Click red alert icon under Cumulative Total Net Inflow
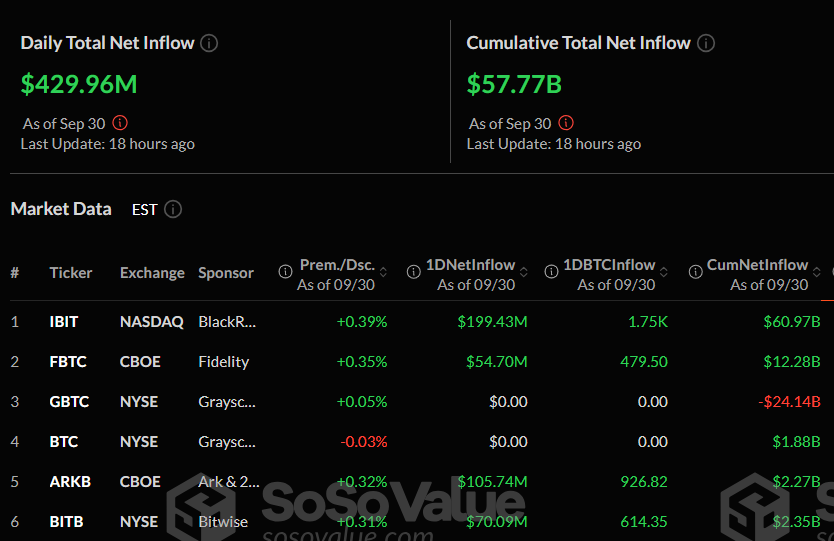This screenshot has width=834, height=541. 566,123
